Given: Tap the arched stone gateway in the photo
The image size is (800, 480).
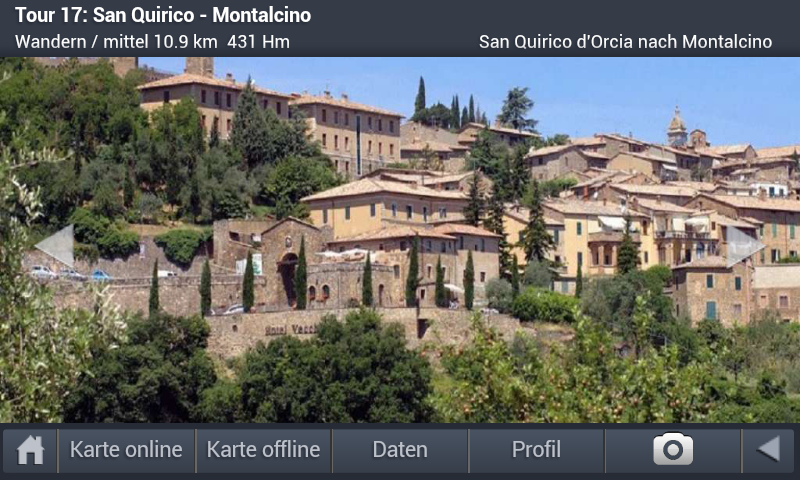Looking at the screenshot, I should (287, 280).
